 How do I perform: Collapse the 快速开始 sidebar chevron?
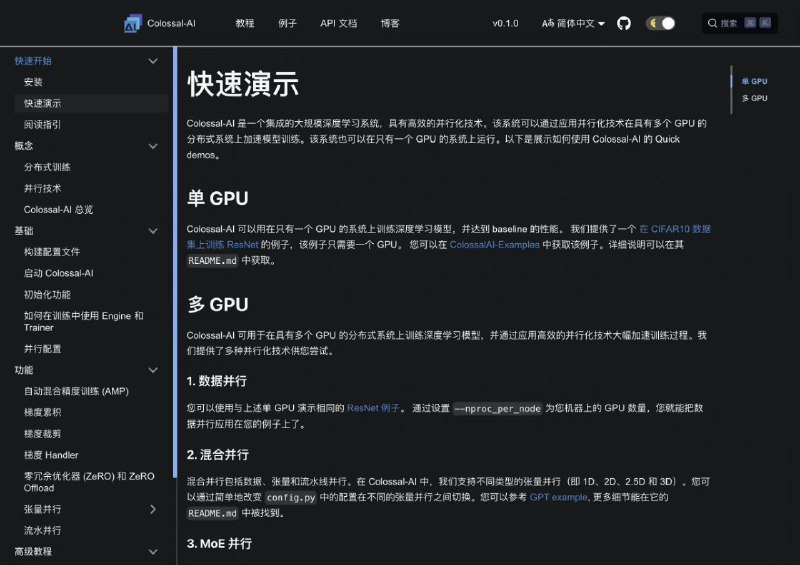(153, 61)
